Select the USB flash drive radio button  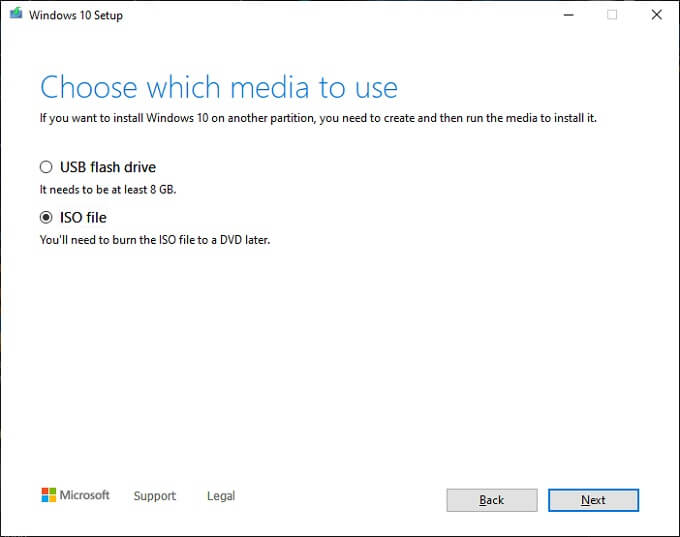[46, 168]
